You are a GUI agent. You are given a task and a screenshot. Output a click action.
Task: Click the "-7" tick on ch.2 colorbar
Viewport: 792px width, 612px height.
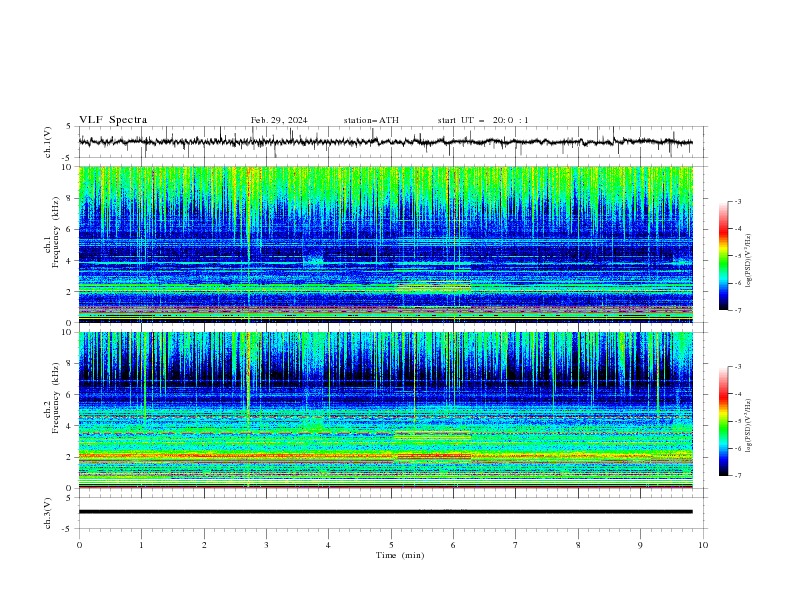pyautogui.click(x=738, y=475)
